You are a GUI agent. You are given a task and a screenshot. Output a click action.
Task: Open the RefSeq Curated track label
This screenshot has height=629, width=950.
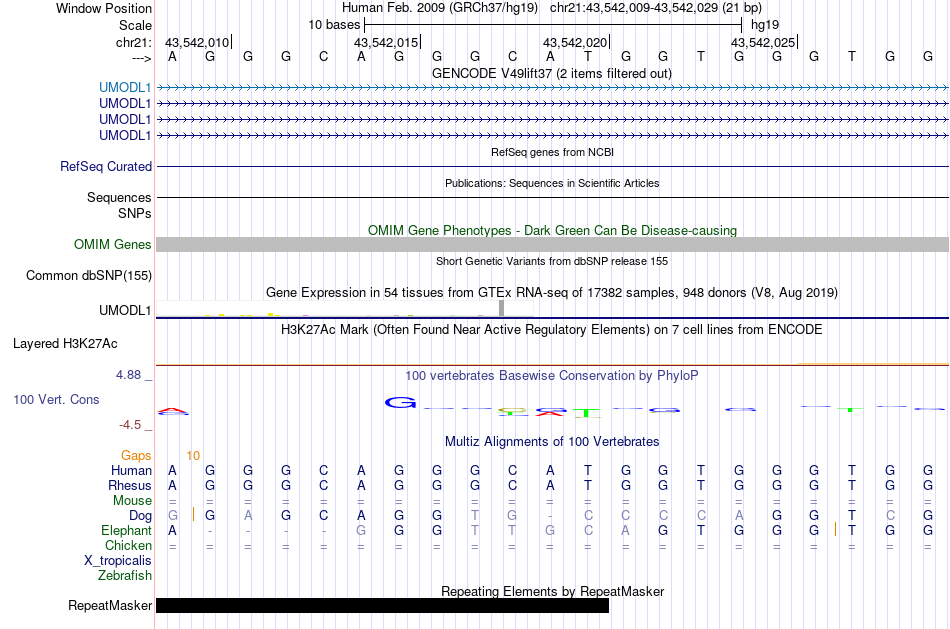tap(106, 166)
